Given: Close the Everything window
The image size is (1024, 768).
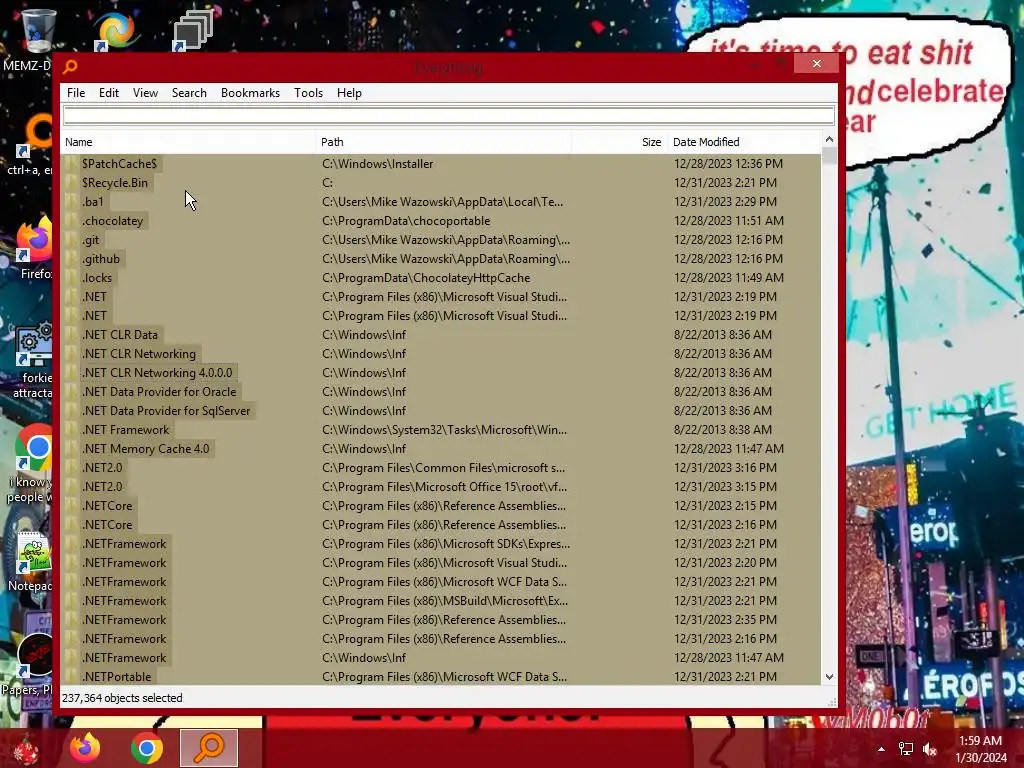Looking at the screenshot, I should (816, 63).
